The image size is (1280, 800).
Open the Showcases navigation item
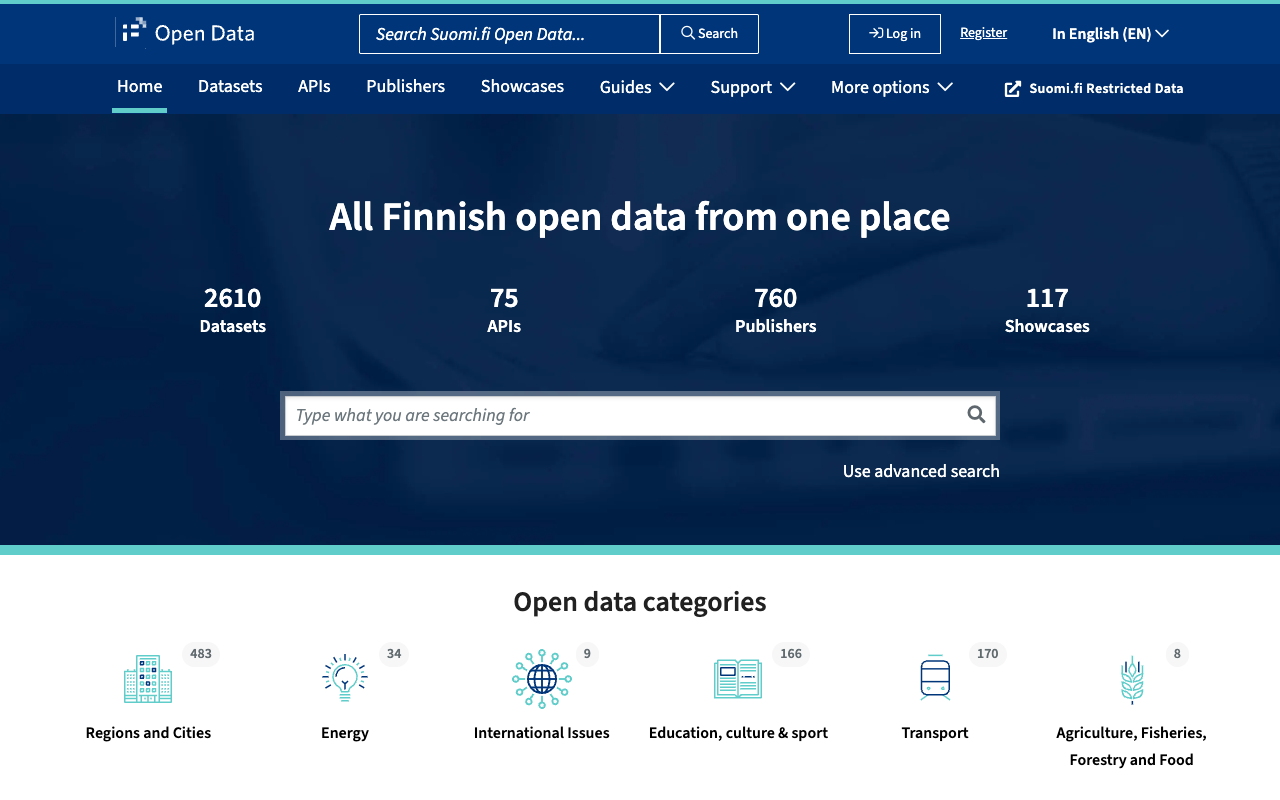coord(522,87)
